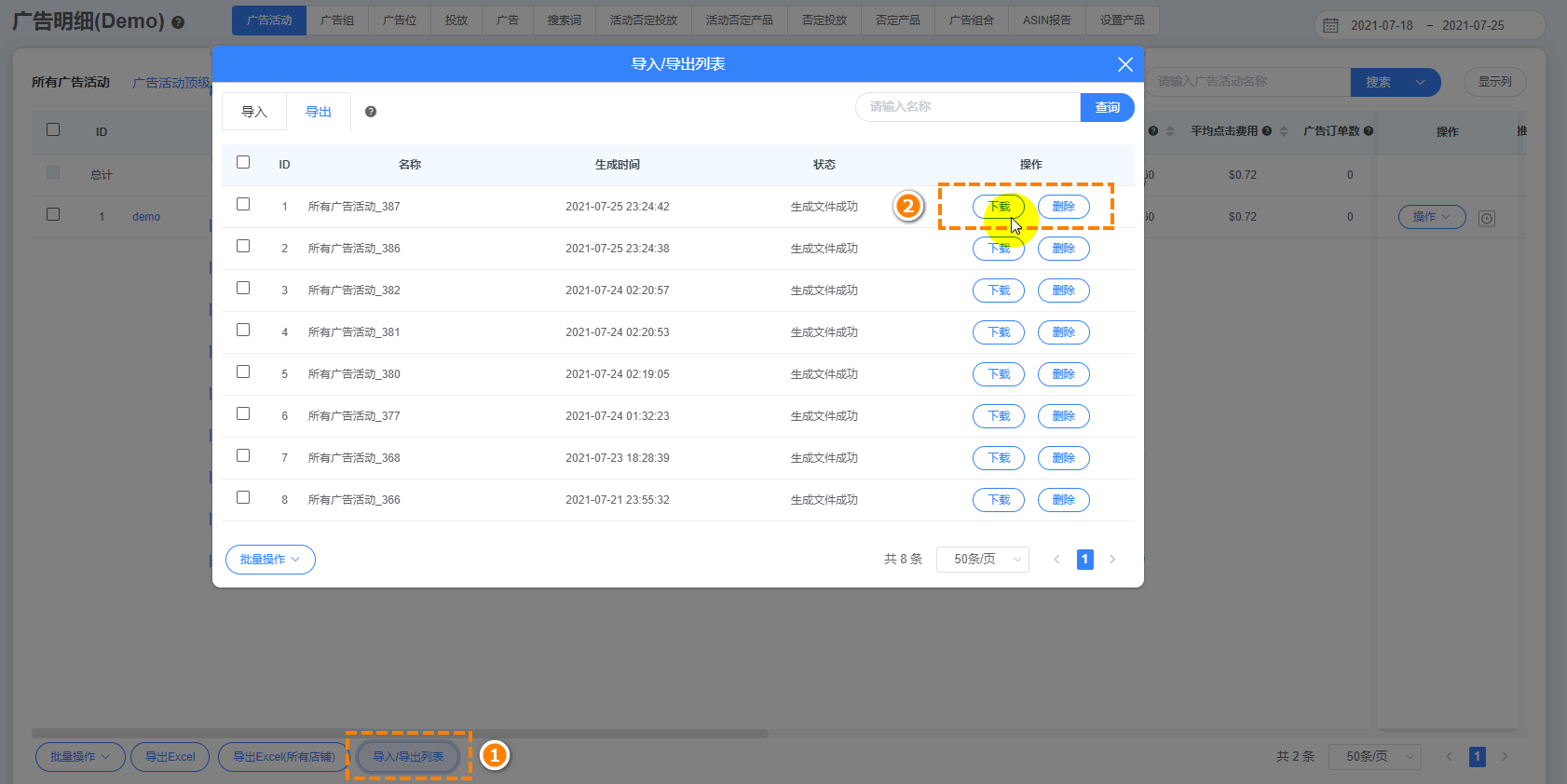Expand the 批量操作 dropdown in the dialog
1567x784 pixels.
point(270,560)
